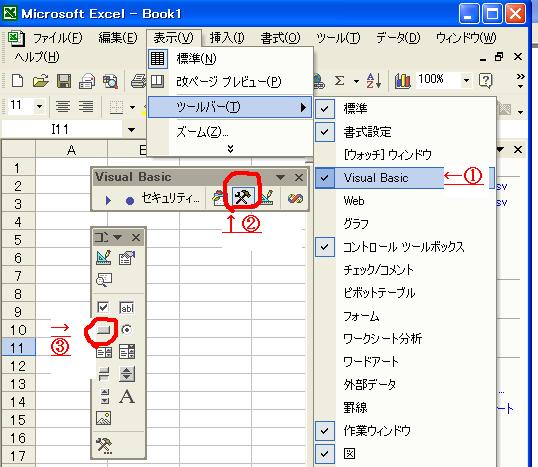Click the Print Preview magnifier icon
This screenshot has width=538, height=467.
coord(110,81)
